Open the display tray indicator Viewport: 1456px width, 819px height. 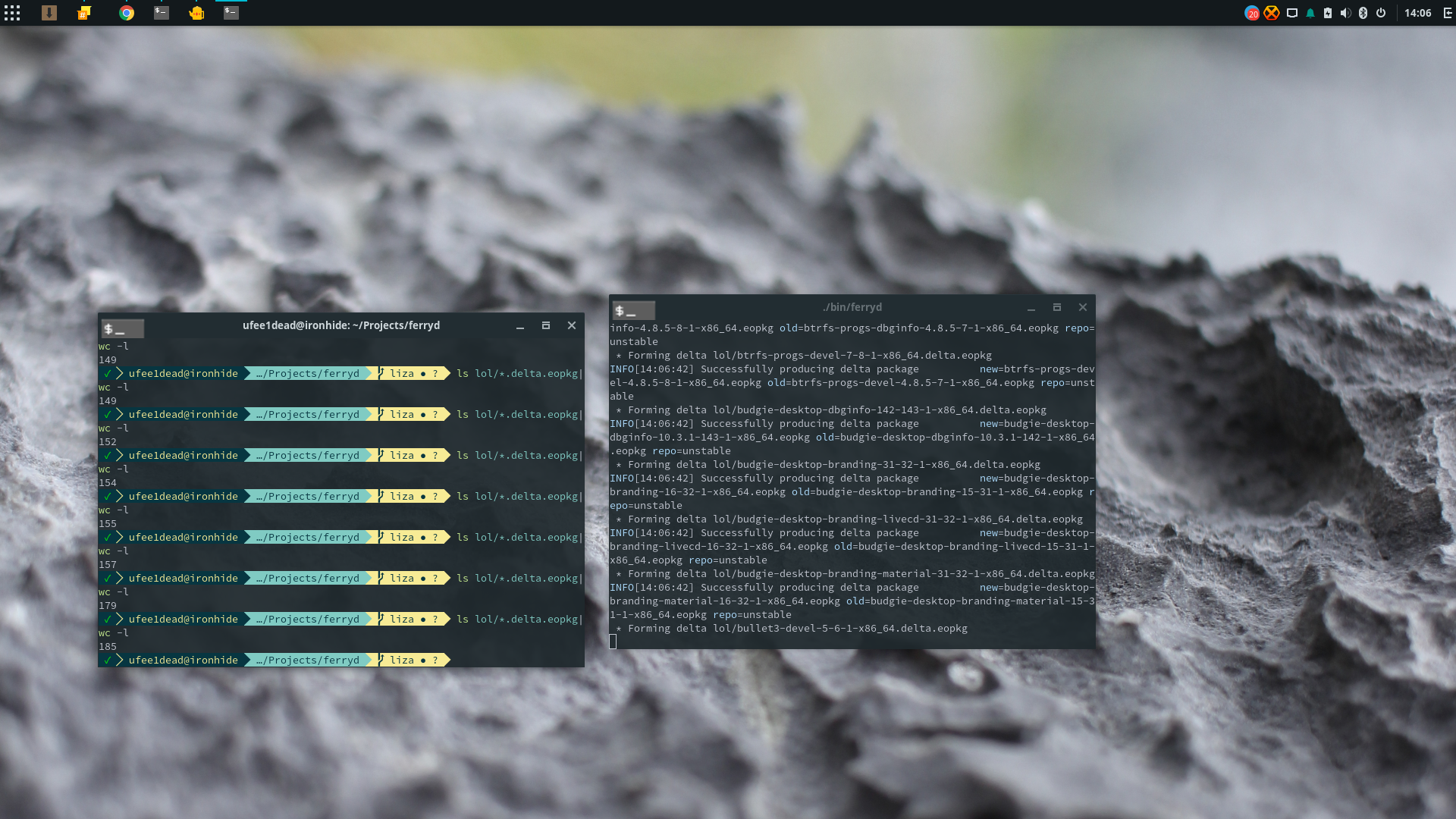click(x=1292, y=13)
